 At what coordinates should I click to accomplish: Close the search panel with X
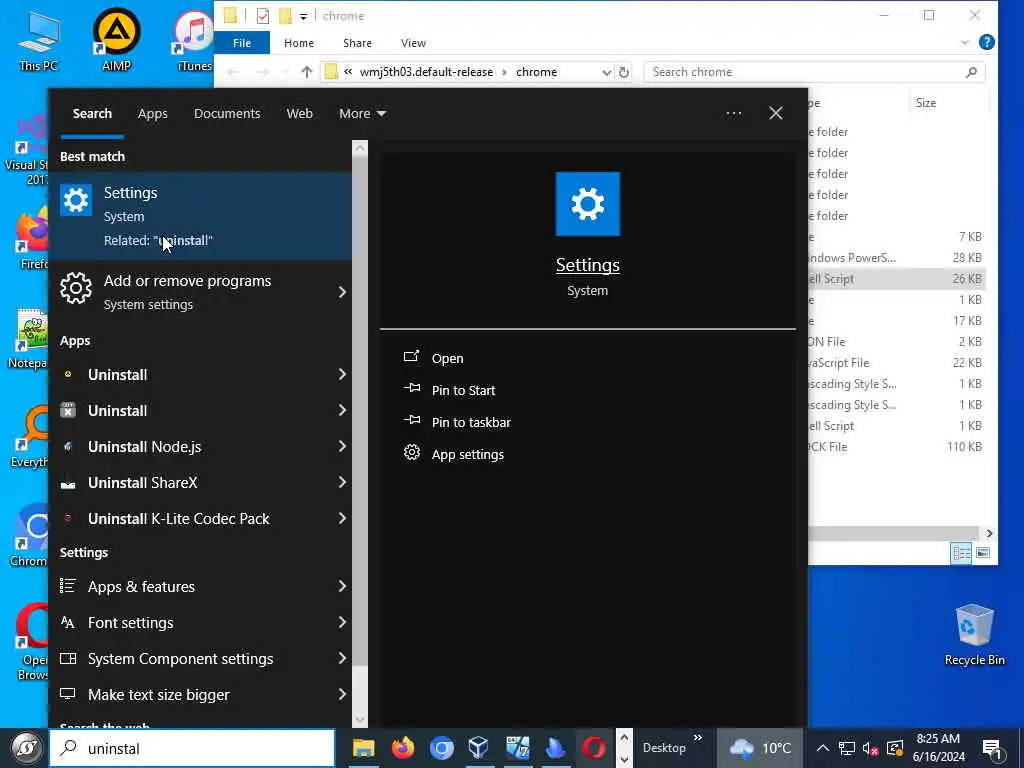coord(776,113)
